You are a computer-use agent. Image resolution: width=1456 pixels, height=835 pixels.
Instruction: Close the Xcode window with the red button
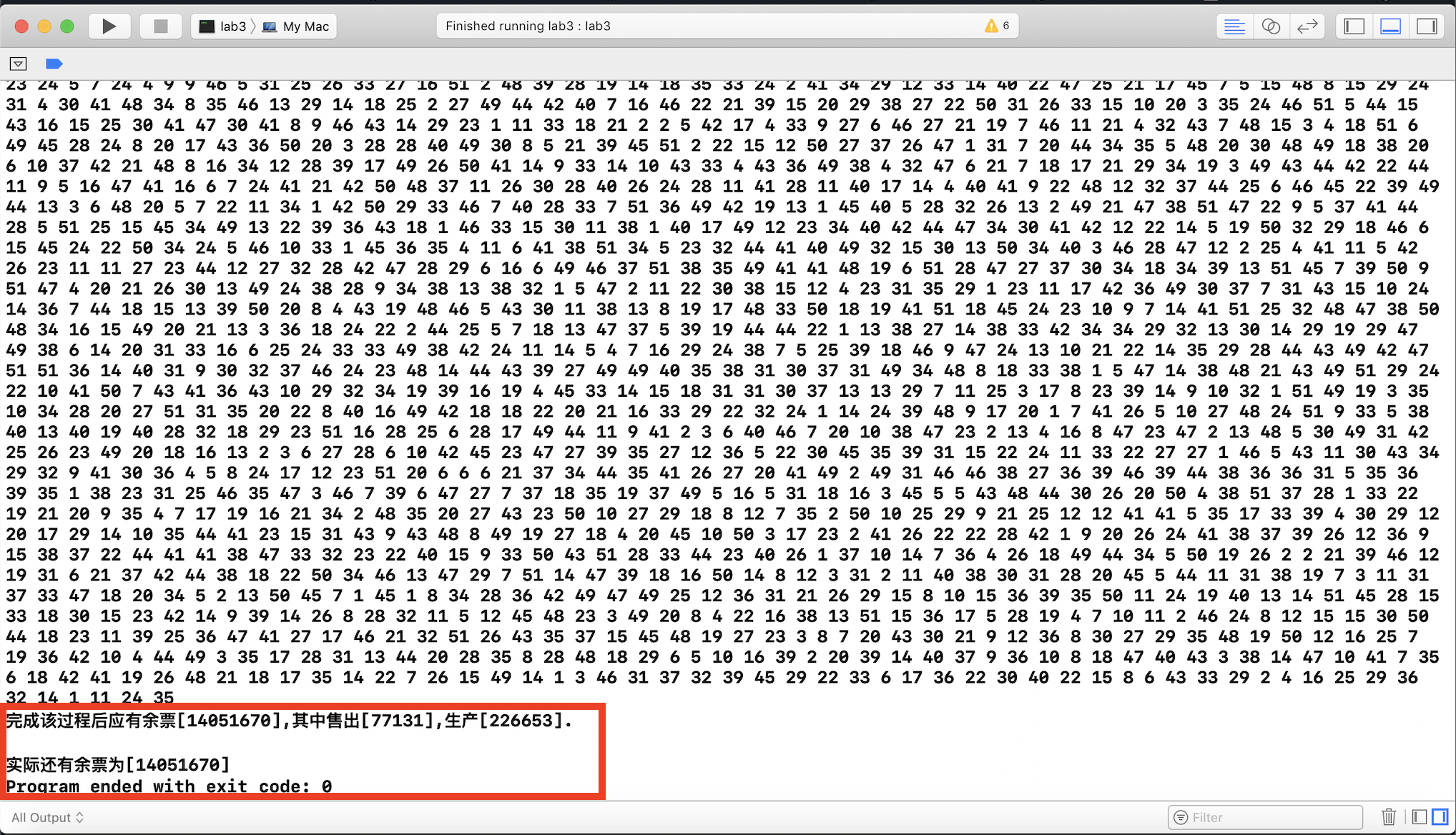point(21,26)
